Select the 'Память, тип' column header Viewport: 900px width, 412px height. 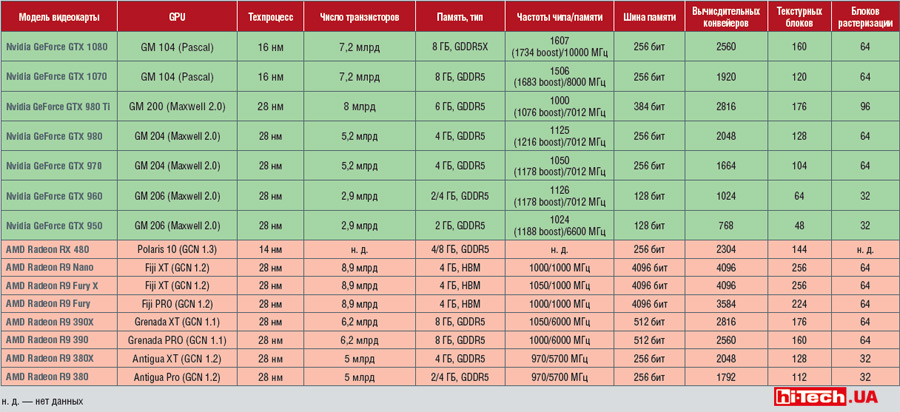click(x=460, y=18)
